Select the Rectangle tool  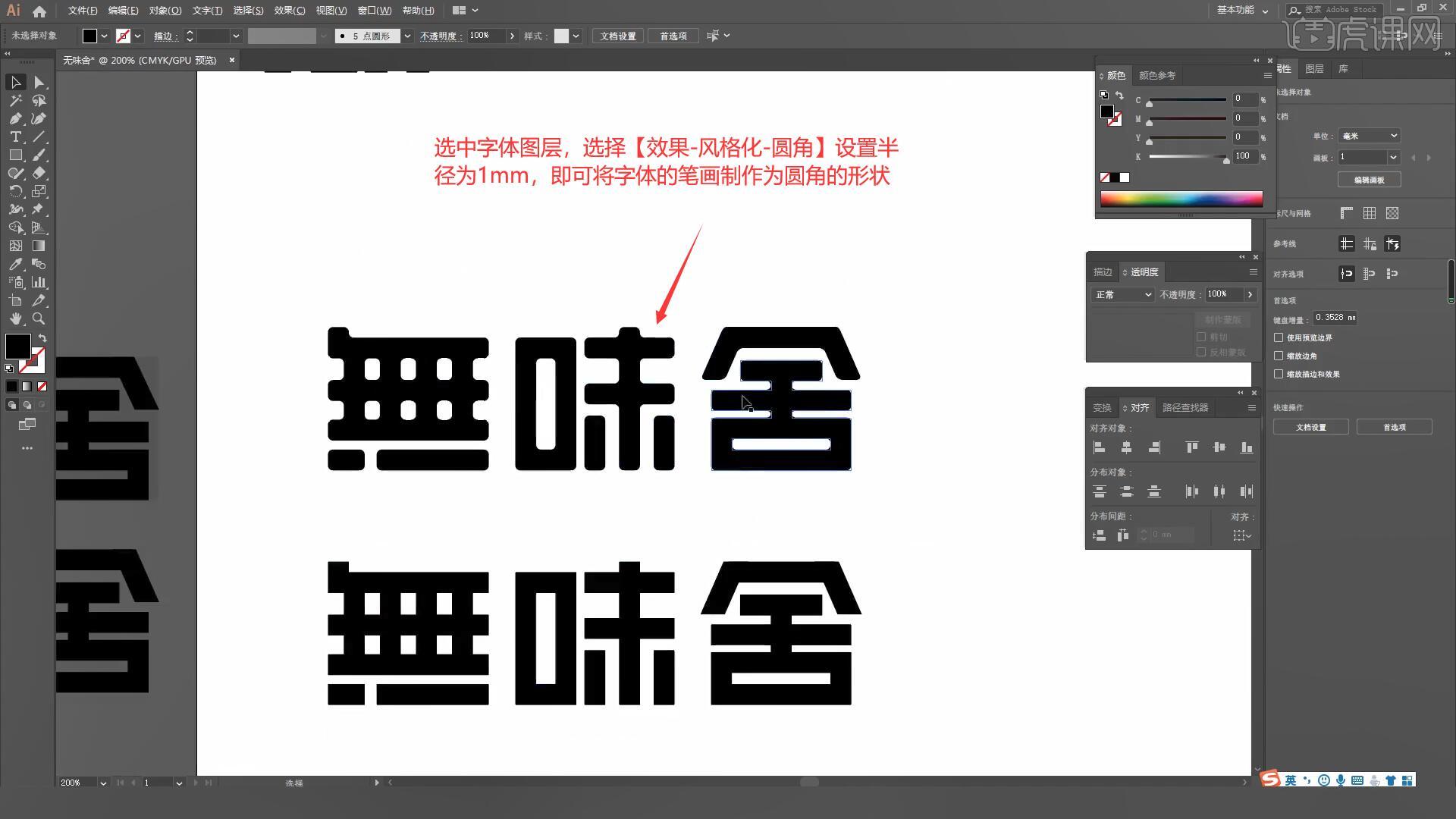click(x=15, y=155)
